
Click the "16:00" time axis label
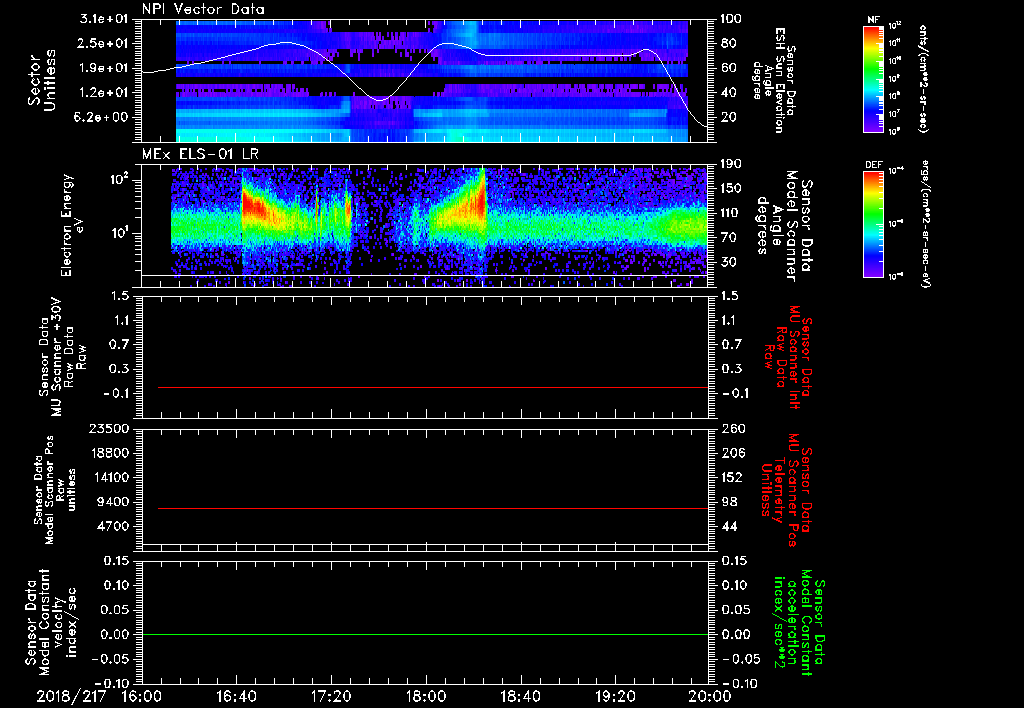(x=142, y=696)
